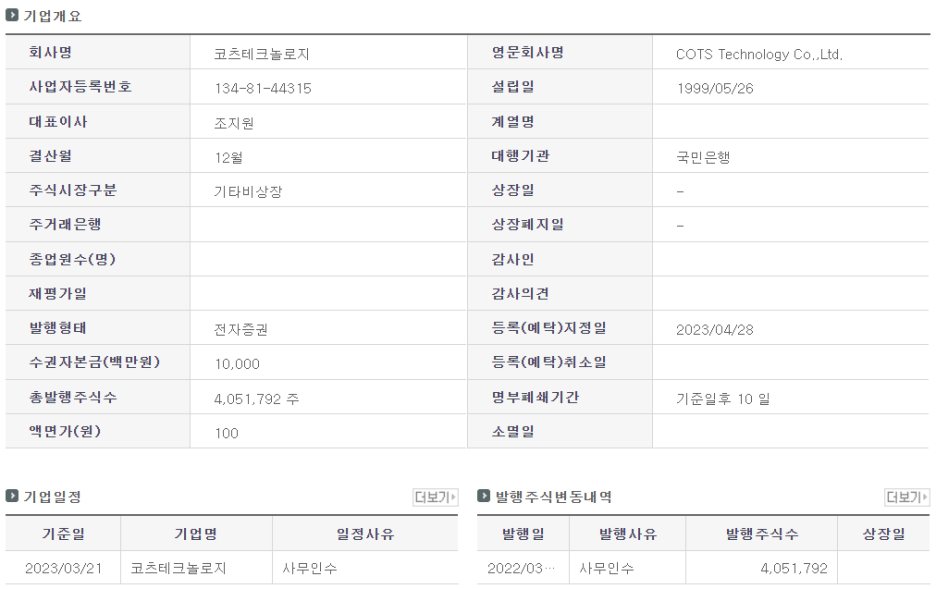
Task: Select CEO name 조지원
Action: tap(234, 123)
